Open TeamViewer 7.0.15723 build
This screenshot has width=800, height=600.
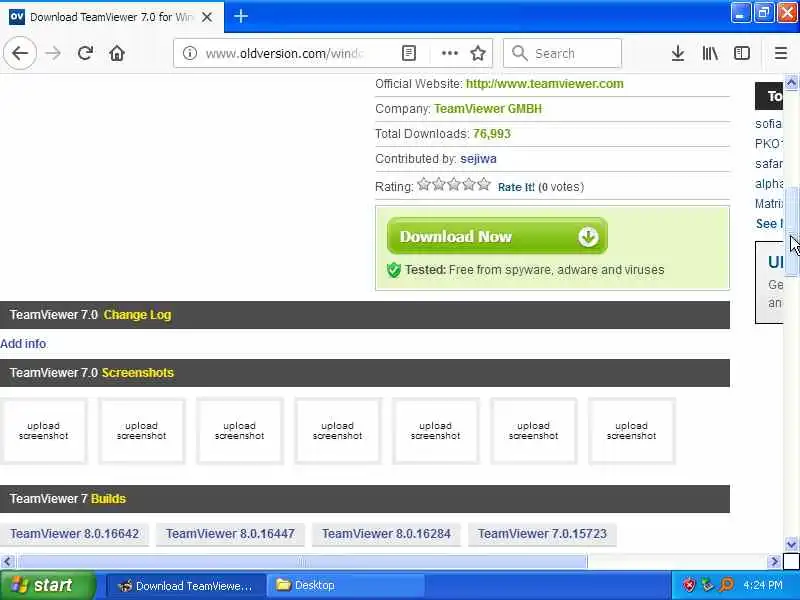pos(542,534)
